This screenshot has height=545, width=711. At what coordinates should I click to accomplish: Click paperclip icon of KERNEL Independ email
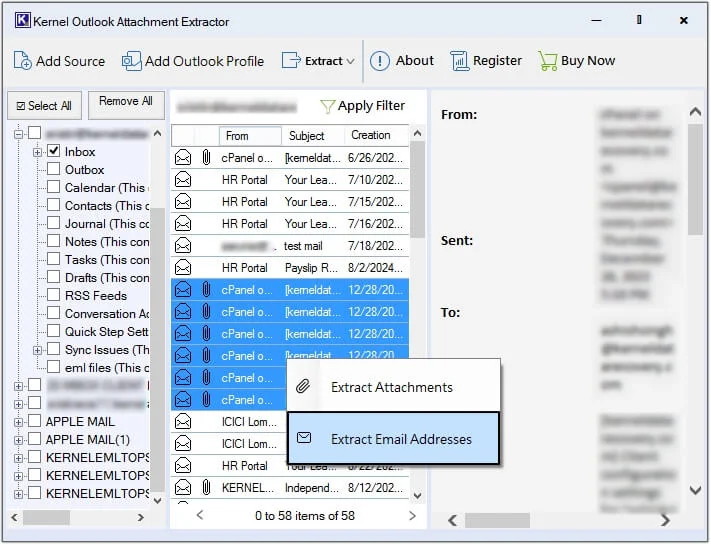click(x=206, y=488)
